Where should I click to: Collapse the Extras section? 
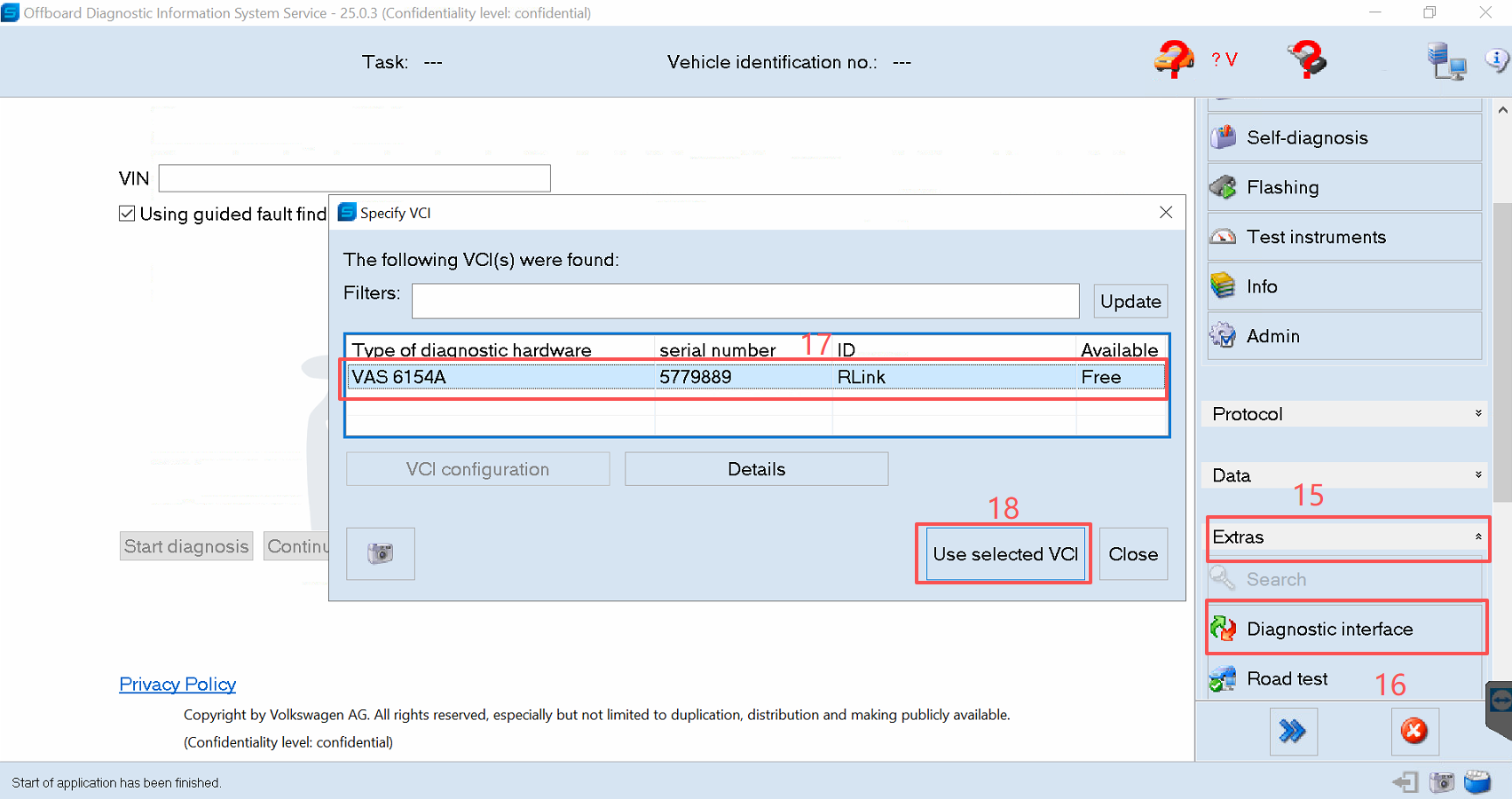point(1345,537)
